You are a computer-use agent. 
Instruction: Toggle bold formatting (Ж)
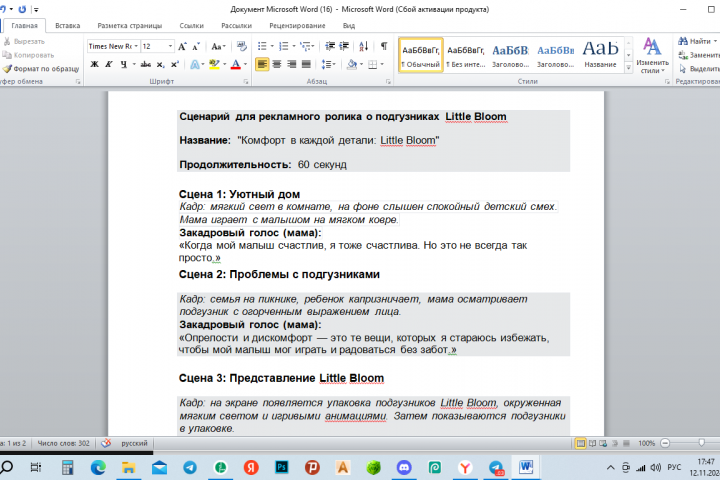click(x=95, y=64)
